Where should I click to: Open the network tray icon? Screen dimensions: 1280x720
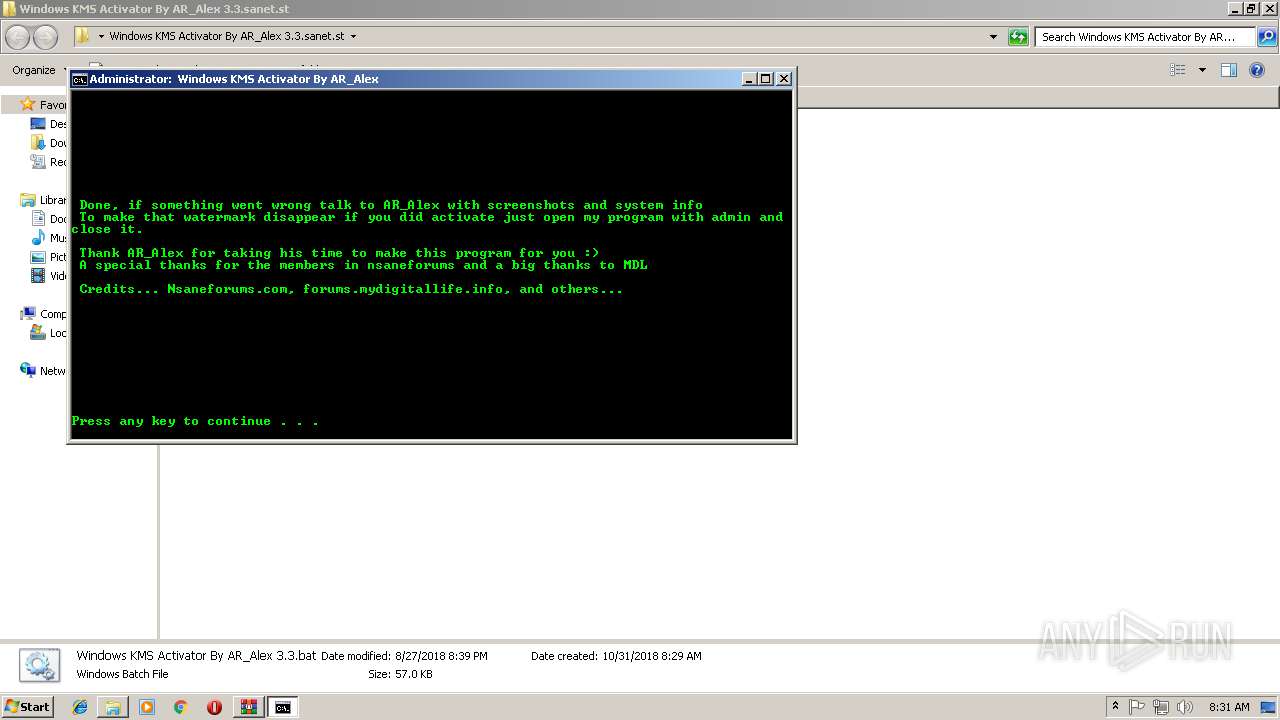(1161, 707)
